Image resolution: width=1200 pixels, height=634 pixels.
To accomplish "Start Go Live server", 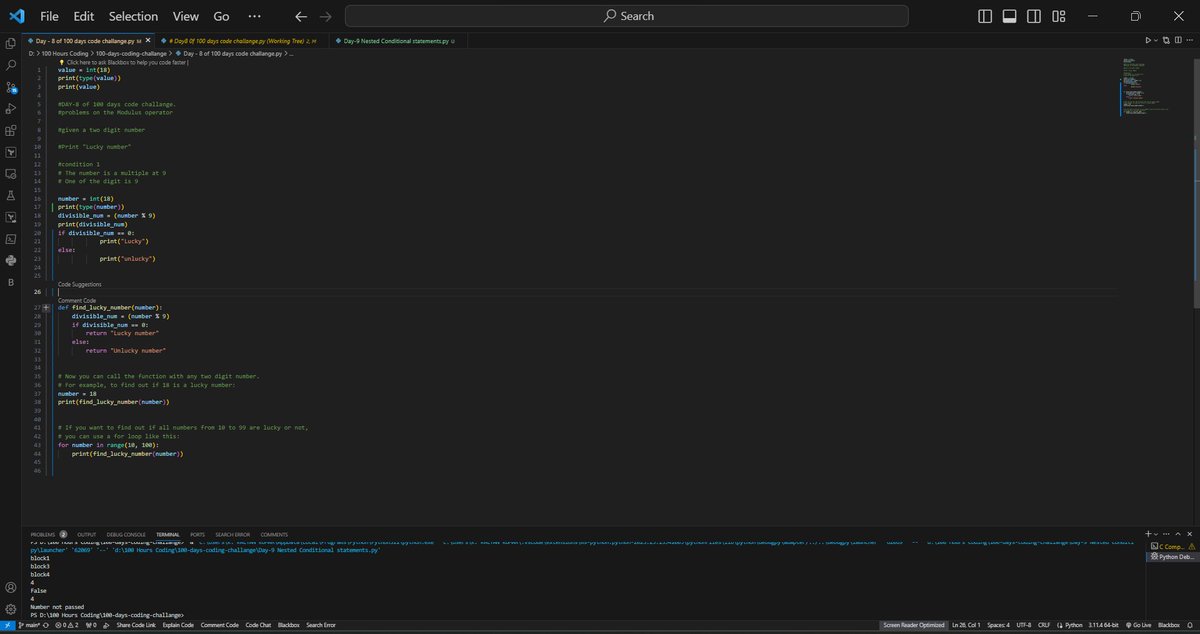I will click(1141, 625).
